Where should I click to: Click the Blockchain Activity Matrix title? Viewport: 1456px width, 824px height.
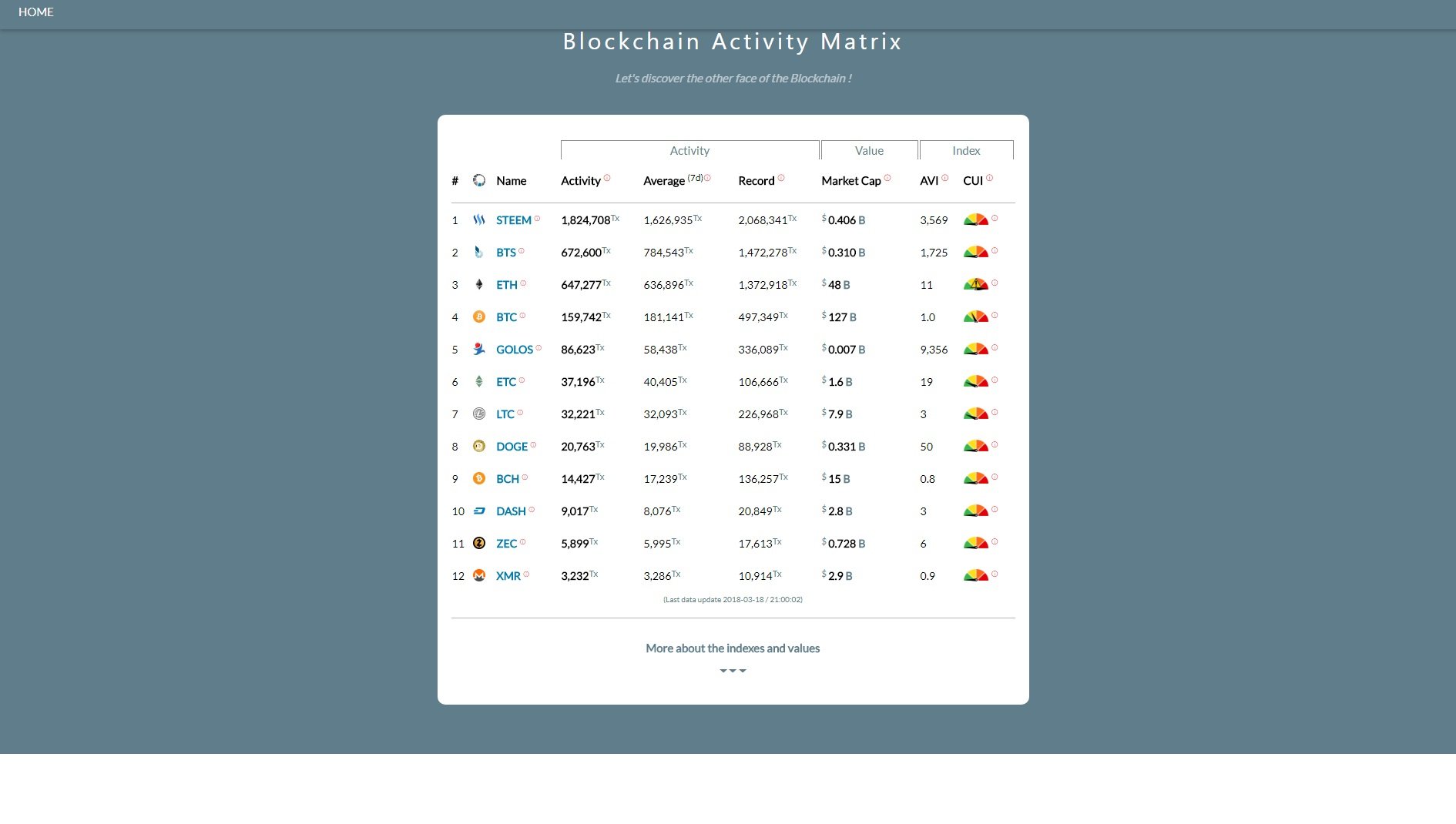coord(733,42)
